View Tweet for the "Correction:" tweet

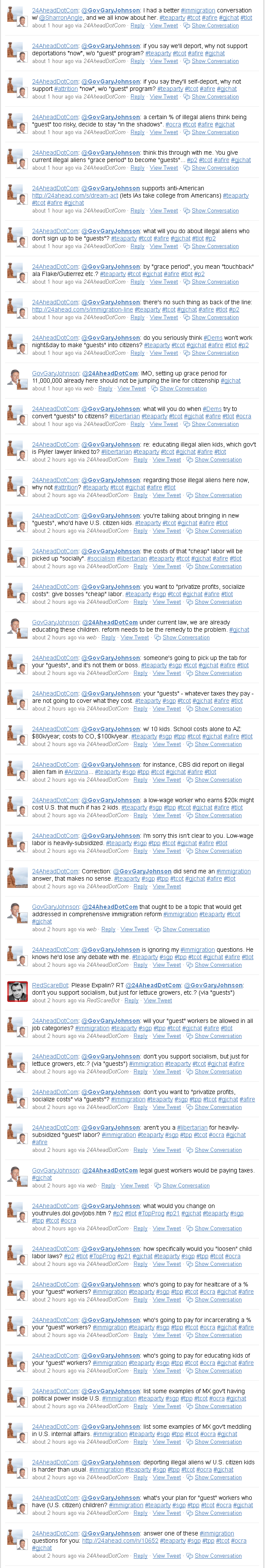(x=167, y=886)
